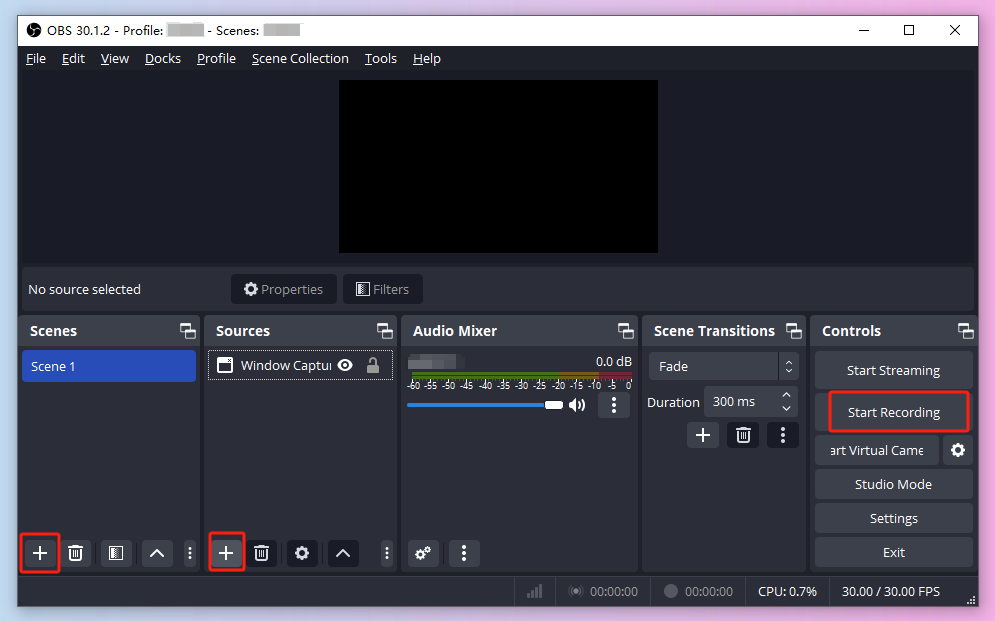This screenshot has height=621, width=995.
Task: Open scene filters icon in Scenes panel
Action: pyautogui.click(x=115, y=553)
